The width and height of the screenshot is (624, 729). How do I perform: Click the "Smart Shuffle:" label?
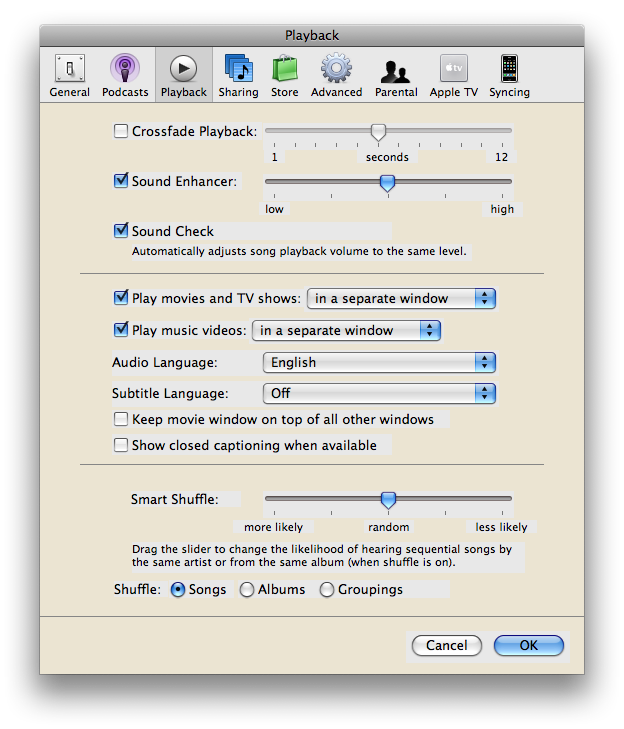175,499
